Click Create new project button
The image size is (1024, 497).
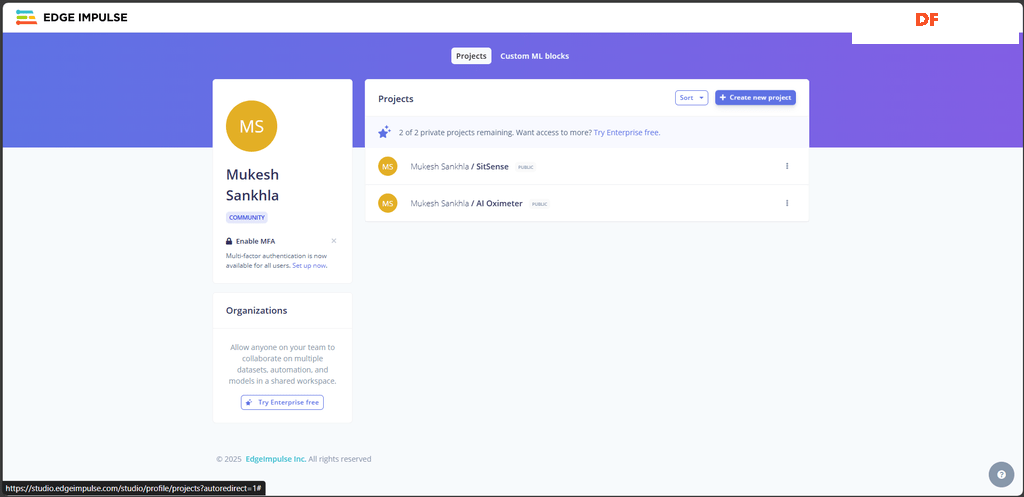pos(756,98)
